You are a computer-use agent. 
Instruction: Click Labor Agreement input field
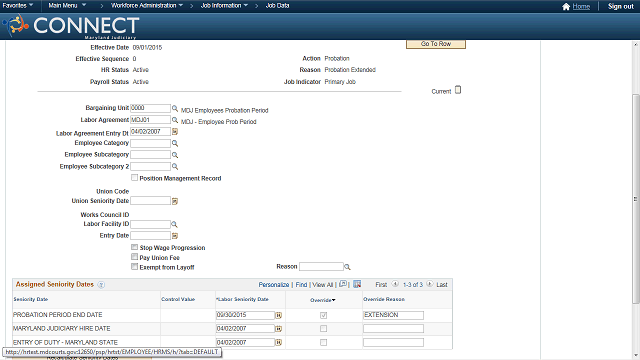[150, 120]
